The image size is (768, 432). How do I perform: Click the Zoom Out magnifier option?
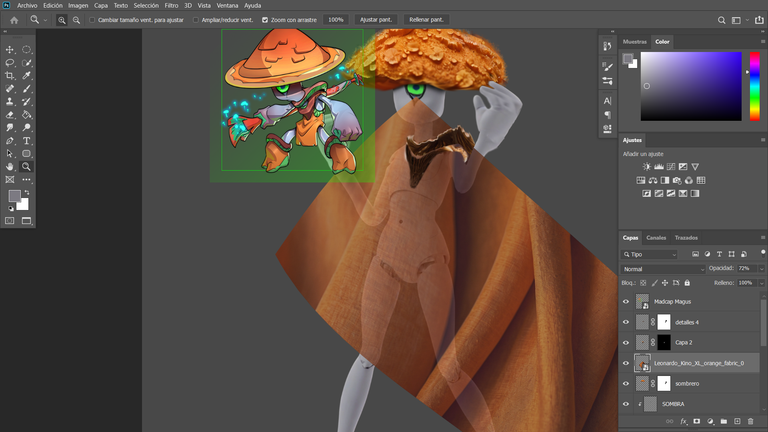click(76, 20)
